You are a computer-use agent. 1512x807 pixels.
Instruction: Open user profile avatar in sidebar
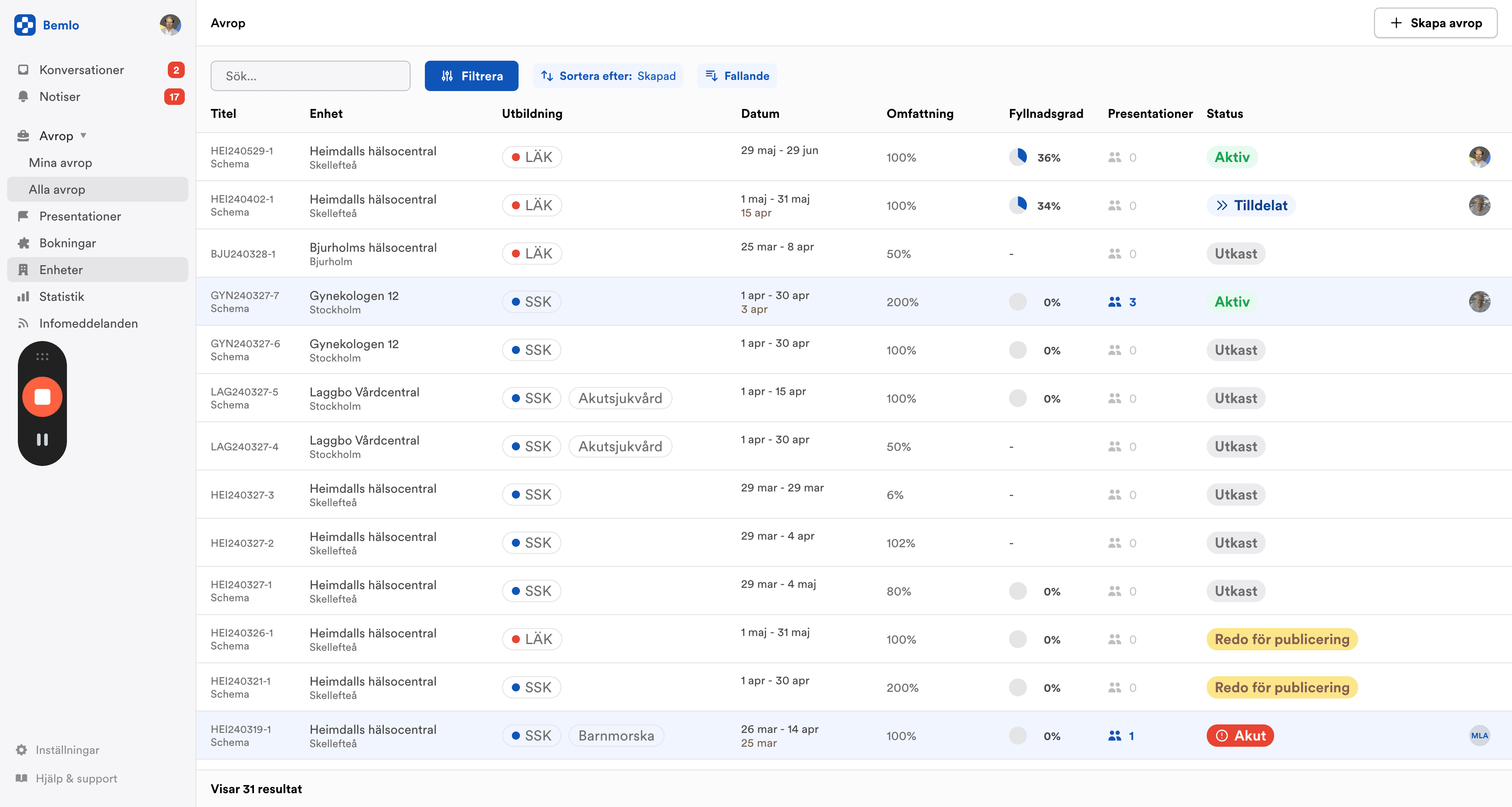(170, 25)
